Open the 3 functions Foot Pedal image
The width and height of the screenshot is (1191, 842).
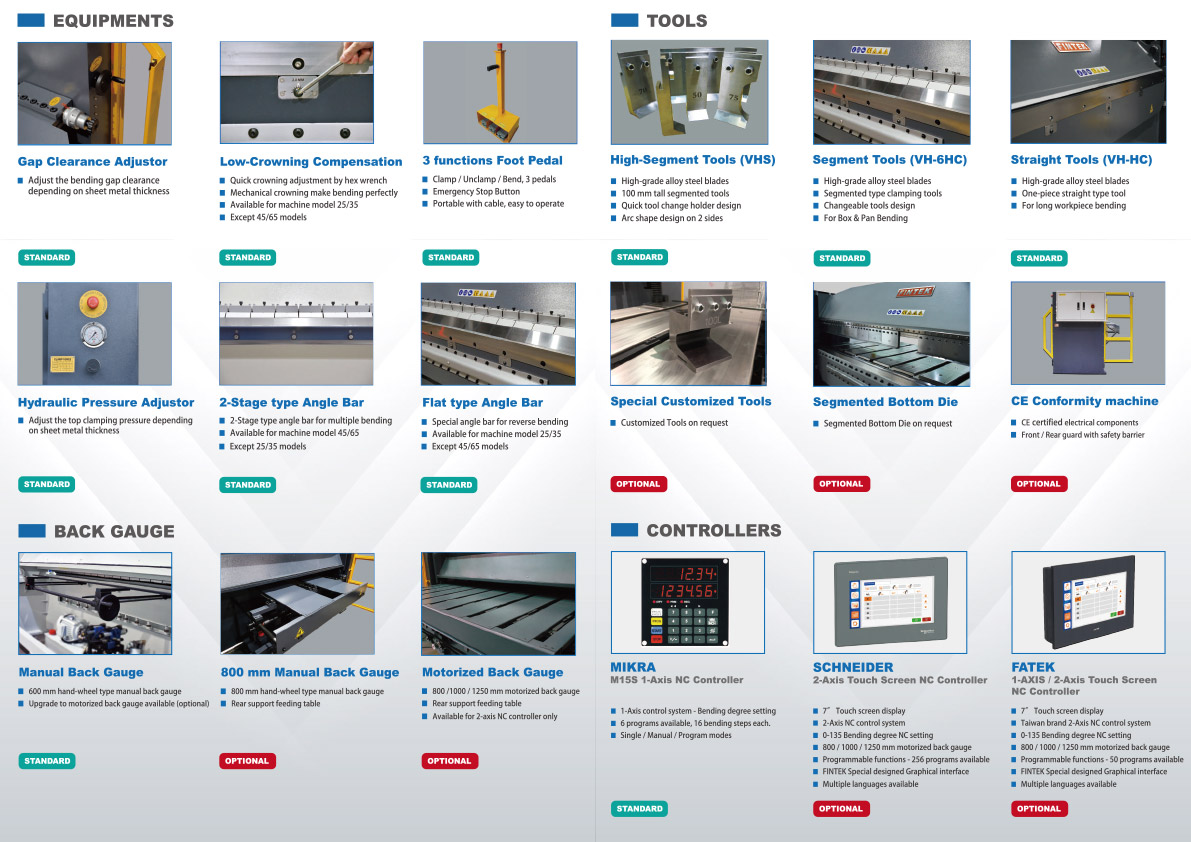point(499,93)
